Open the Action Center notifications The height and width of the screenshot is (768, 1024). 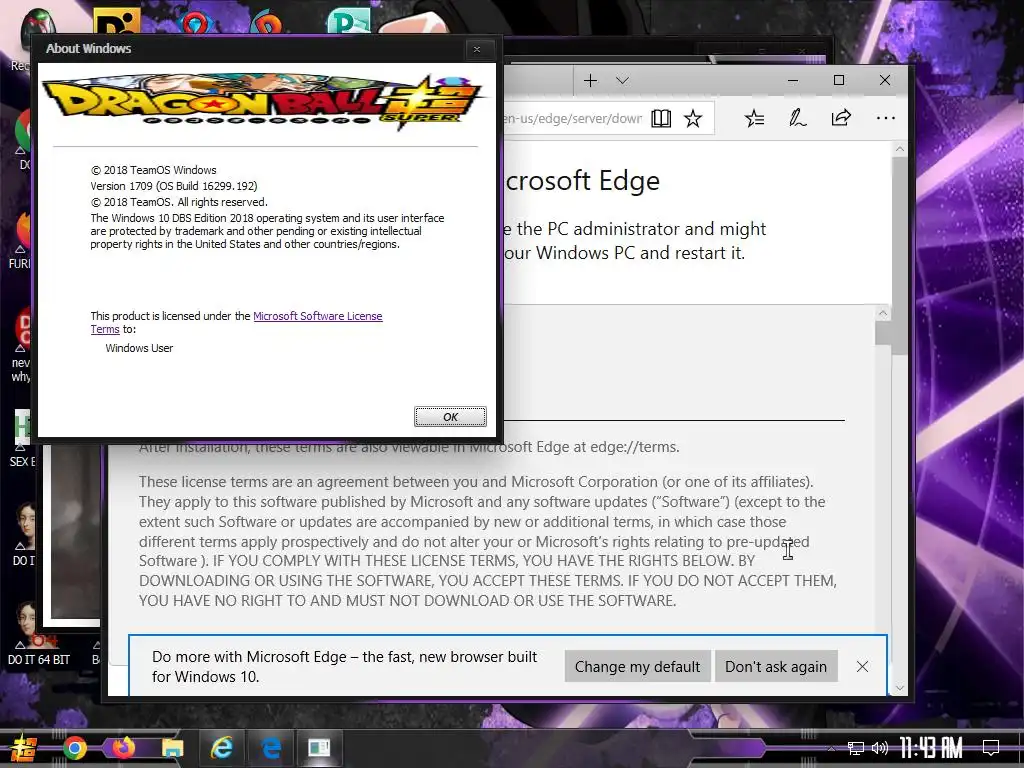pos(991,748)
